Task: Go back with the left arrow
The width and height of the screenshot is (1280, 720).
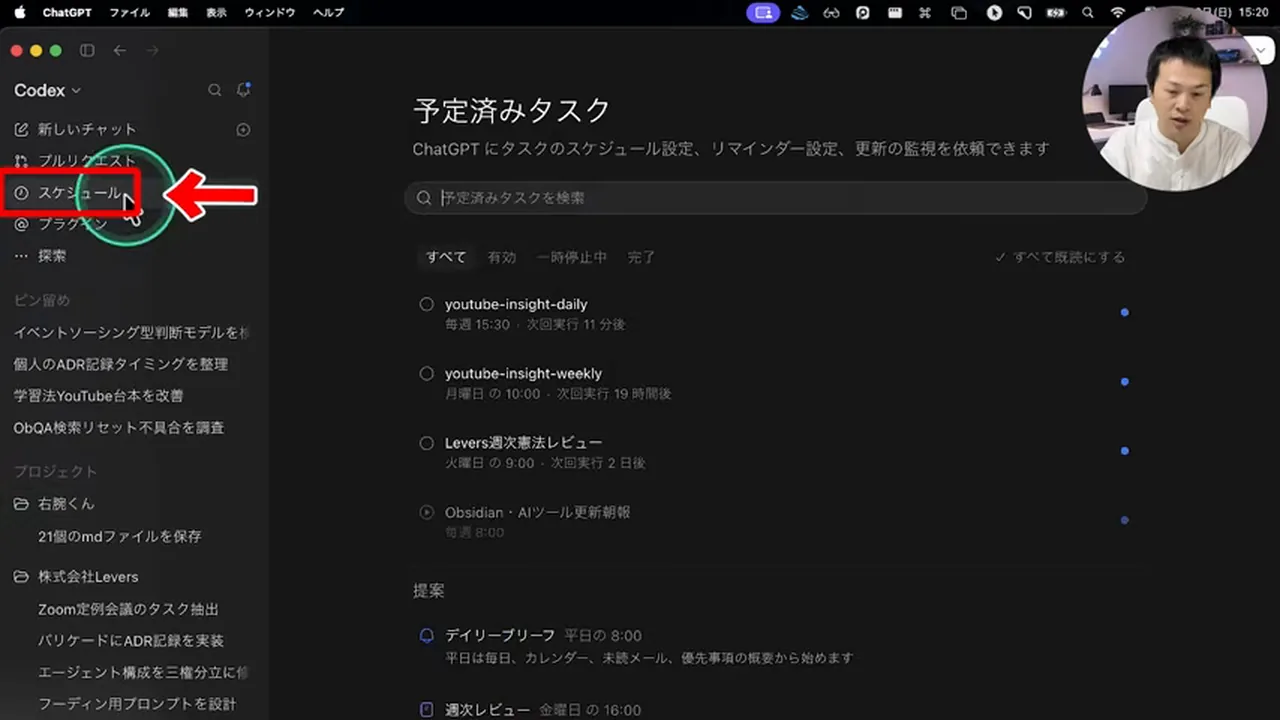Action: click(120, 51)
